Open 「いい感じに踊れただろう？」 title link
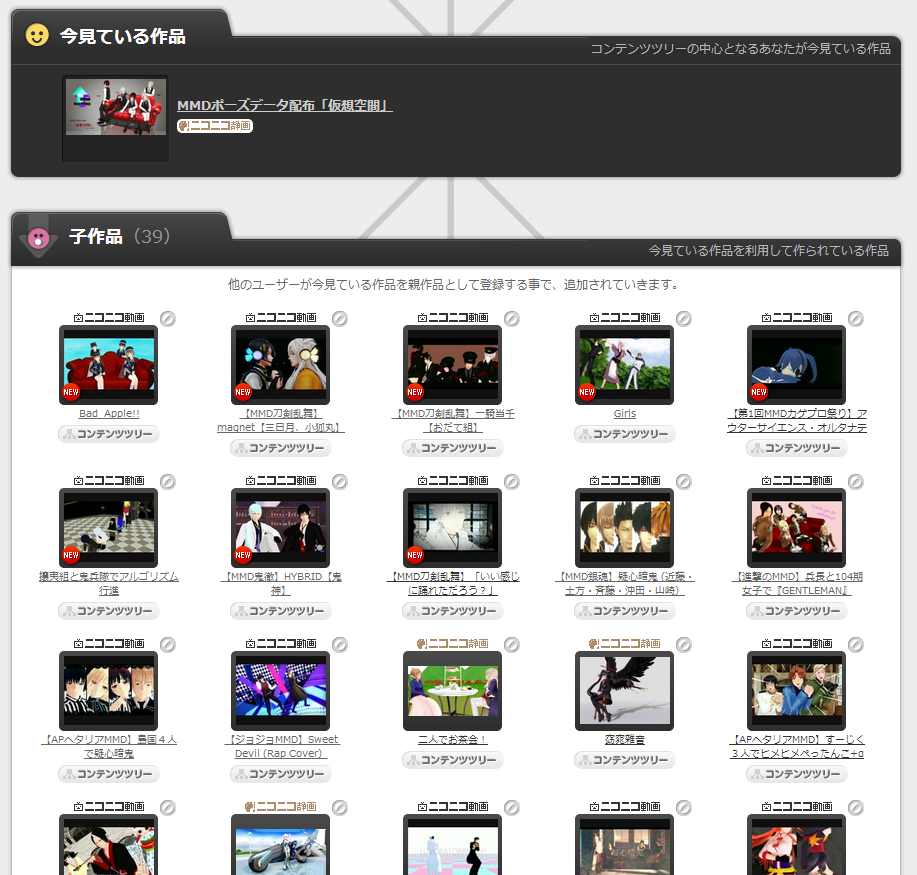 point(453,584)
